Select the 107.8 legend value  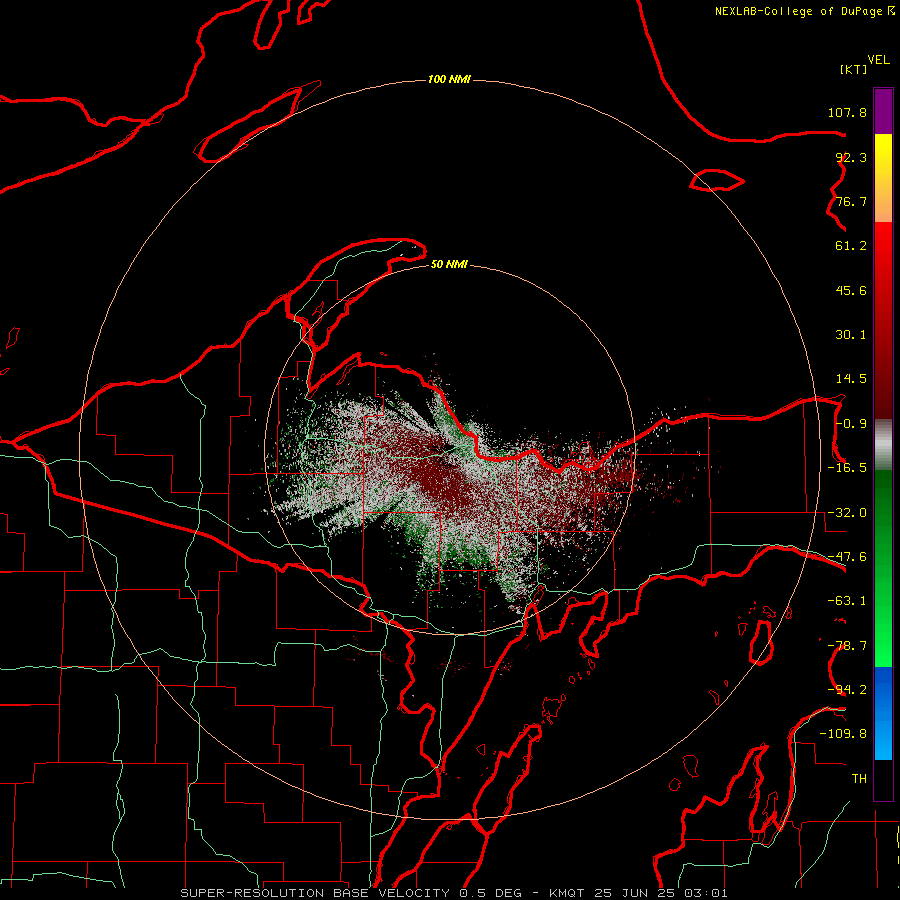click(x=847, y=112)
